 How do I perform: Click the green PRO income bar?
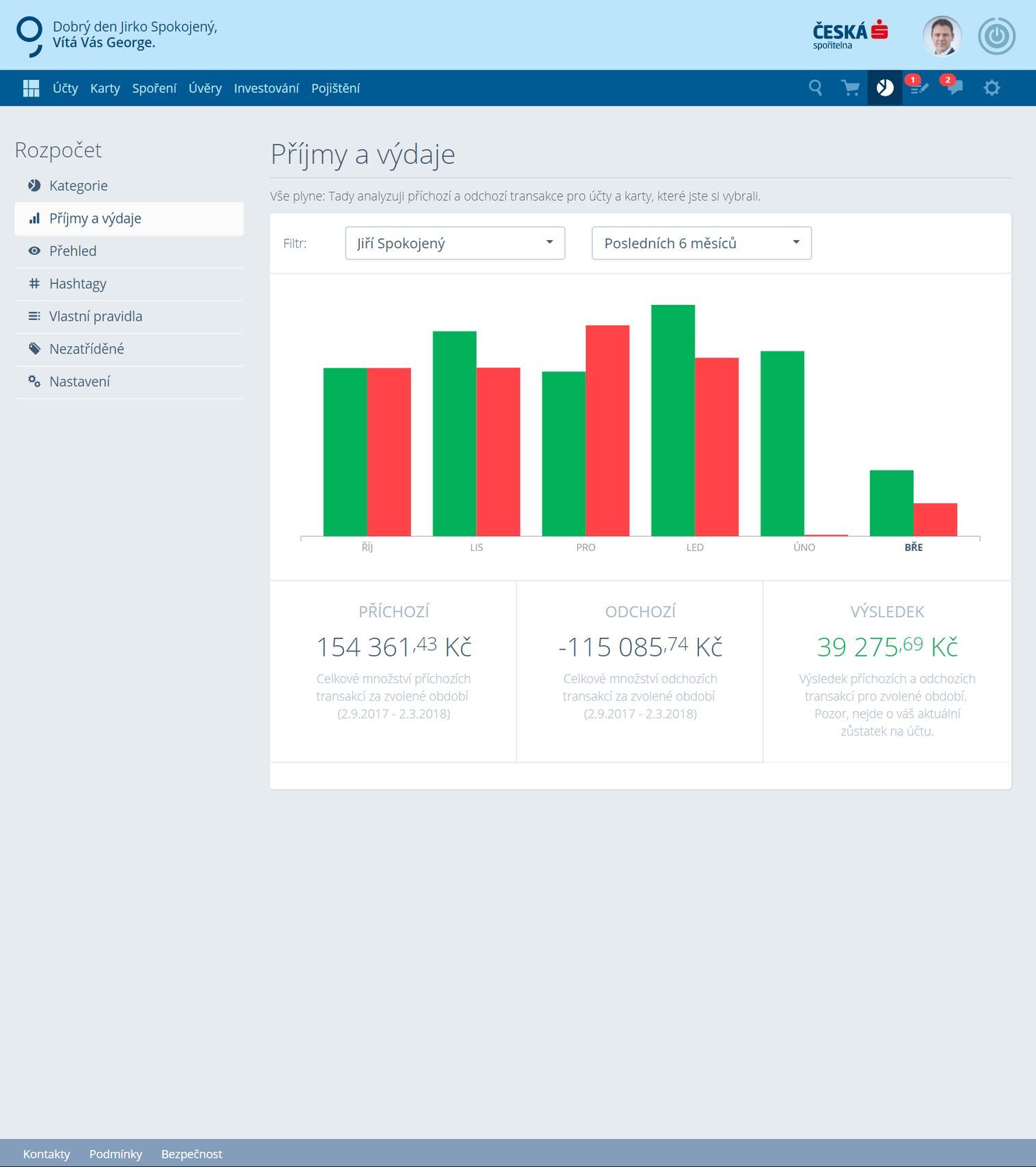[564, 454]
